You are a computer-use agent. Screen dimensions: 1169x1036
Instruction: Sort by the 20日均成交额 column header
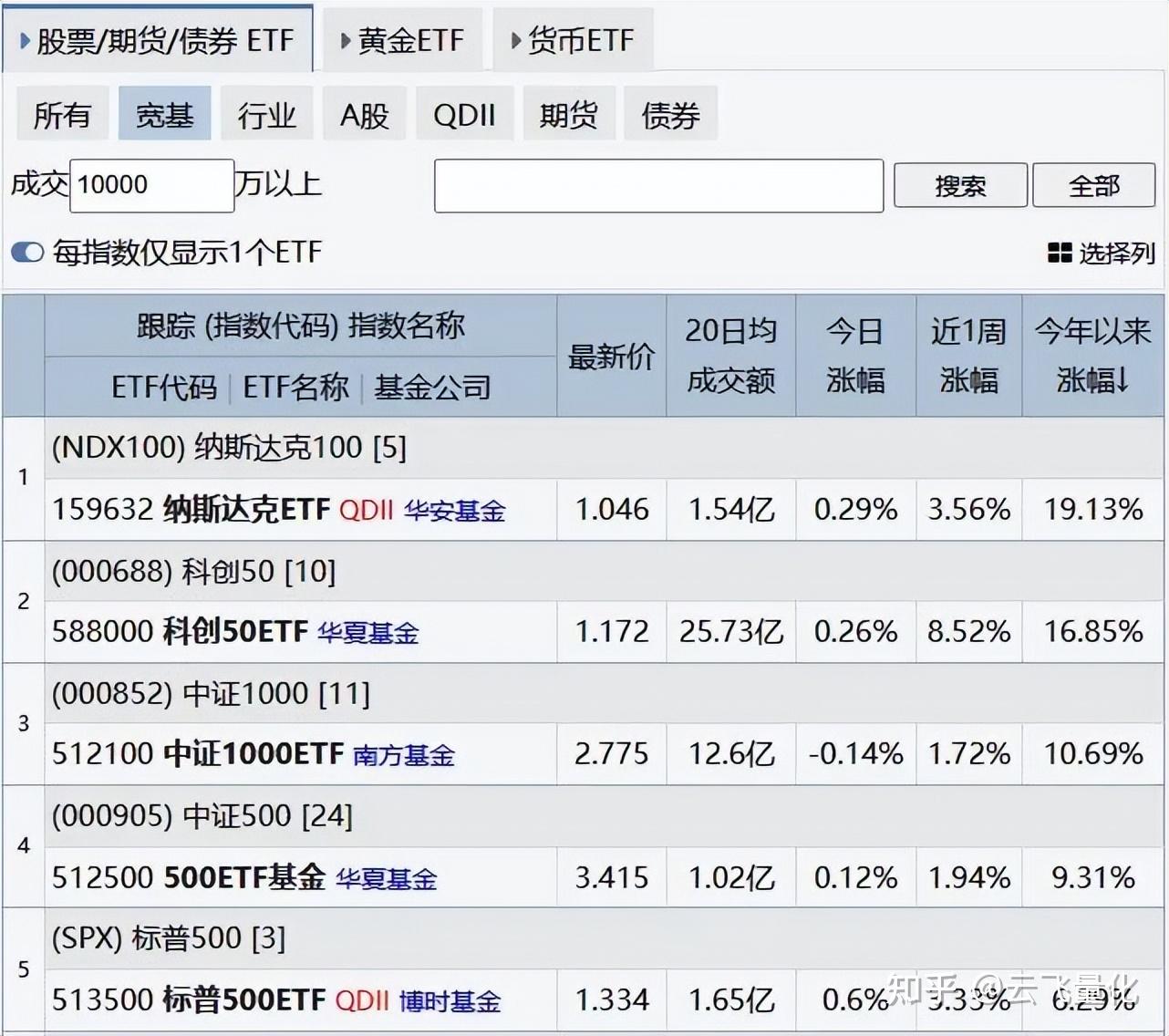(x=730, y=356)
